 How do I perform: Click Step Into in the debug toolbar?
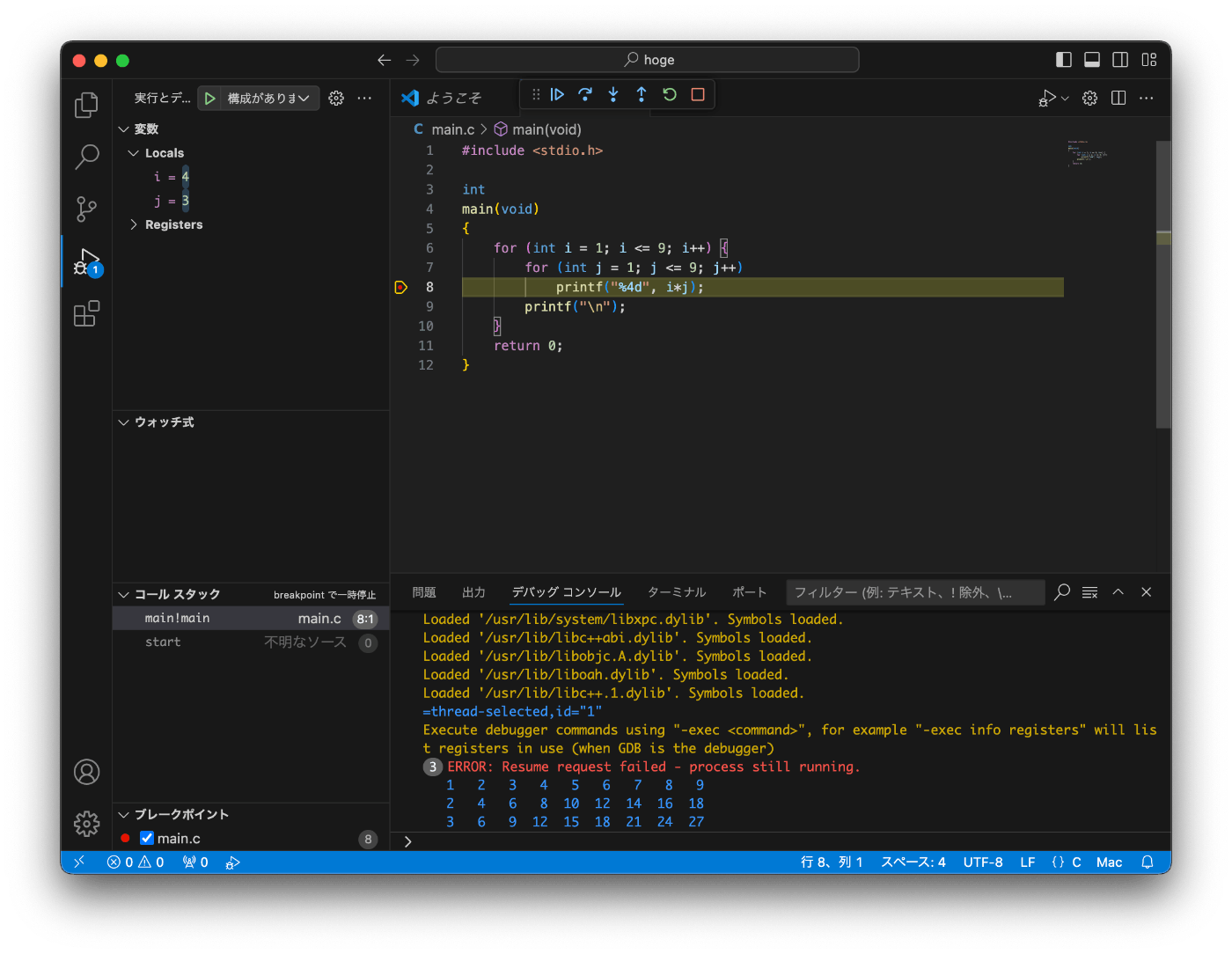613,94
